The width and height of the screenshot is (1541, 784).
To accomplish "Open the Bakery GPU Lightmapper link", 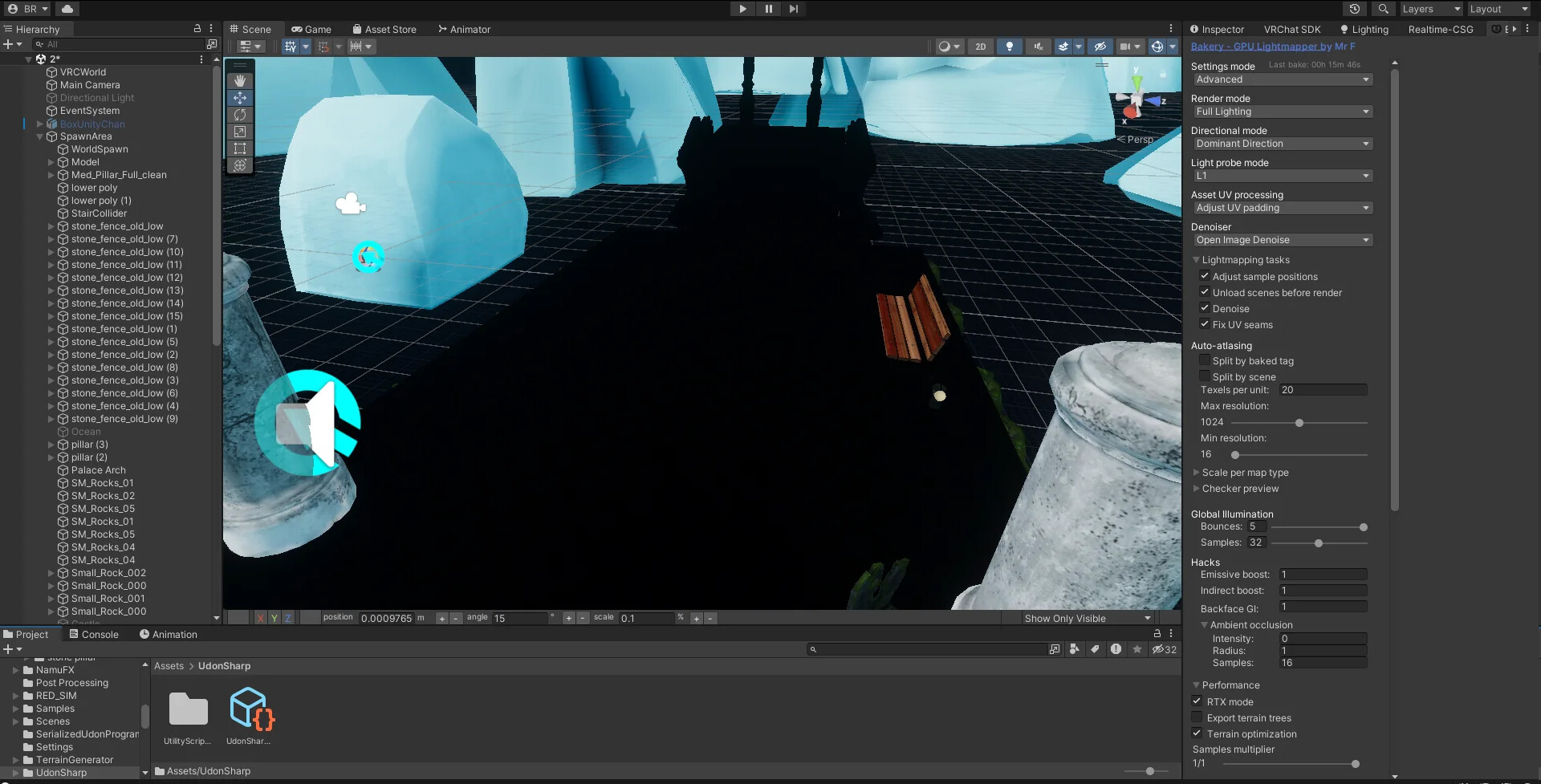I will tap(1271, 46).
